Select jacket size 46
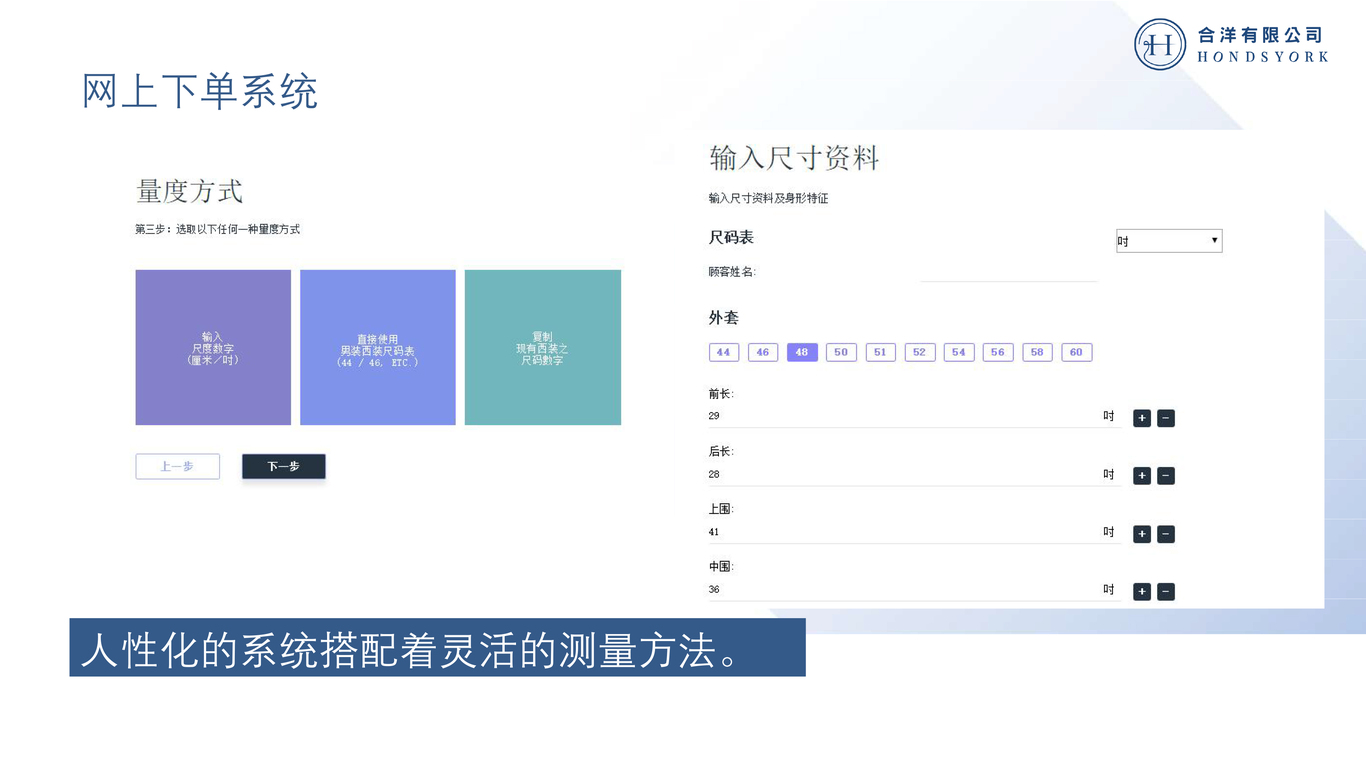 [763, 352]
